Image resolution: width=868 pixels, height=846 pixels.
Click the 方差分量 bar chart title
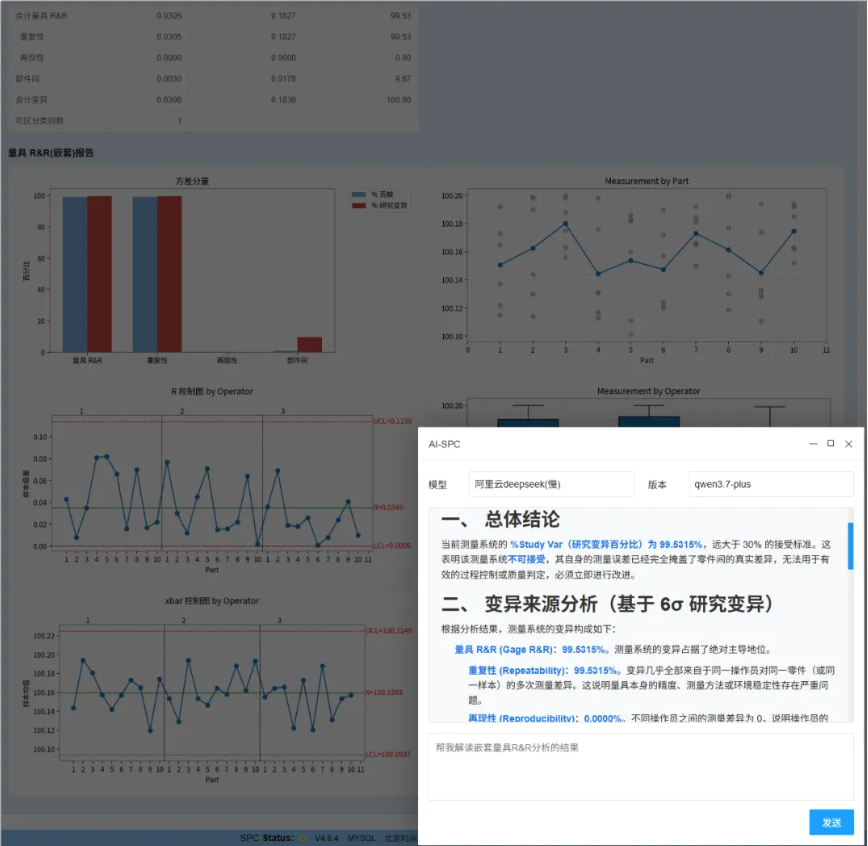click(x=192, y=181)
